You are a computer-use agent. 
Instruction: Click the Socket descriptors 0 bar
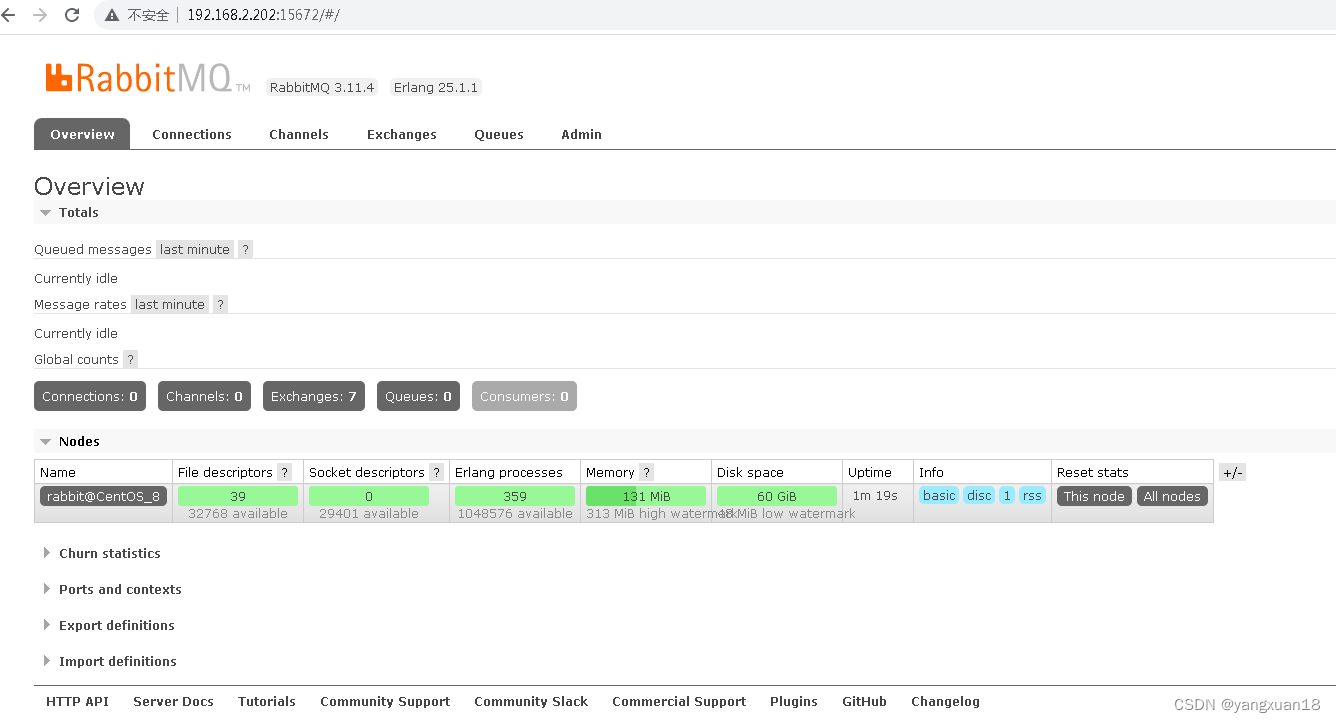(369, 496)
